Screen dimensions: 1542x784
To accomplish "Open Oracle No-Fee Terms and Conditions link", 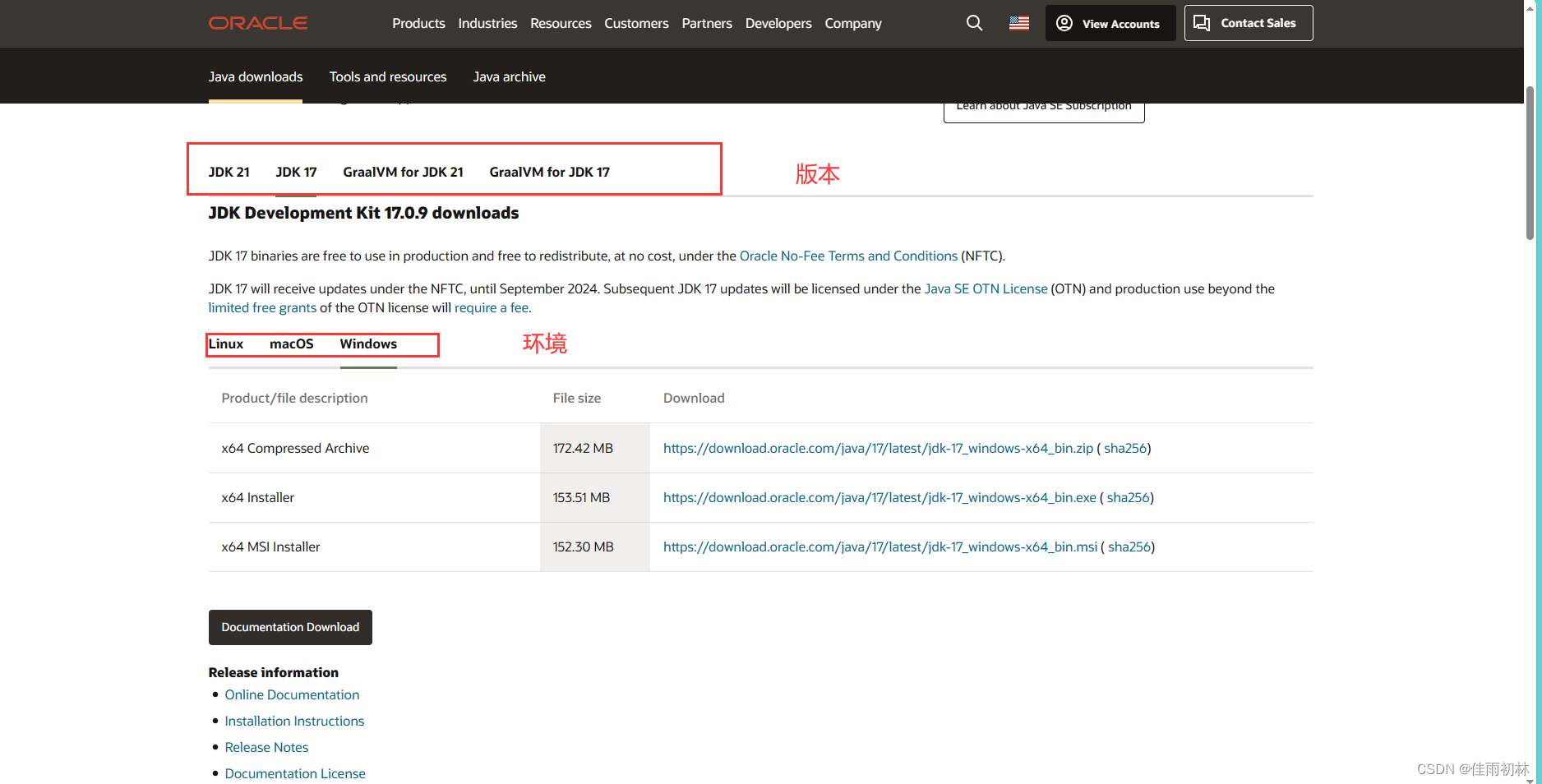I will (x=848, y=256).
